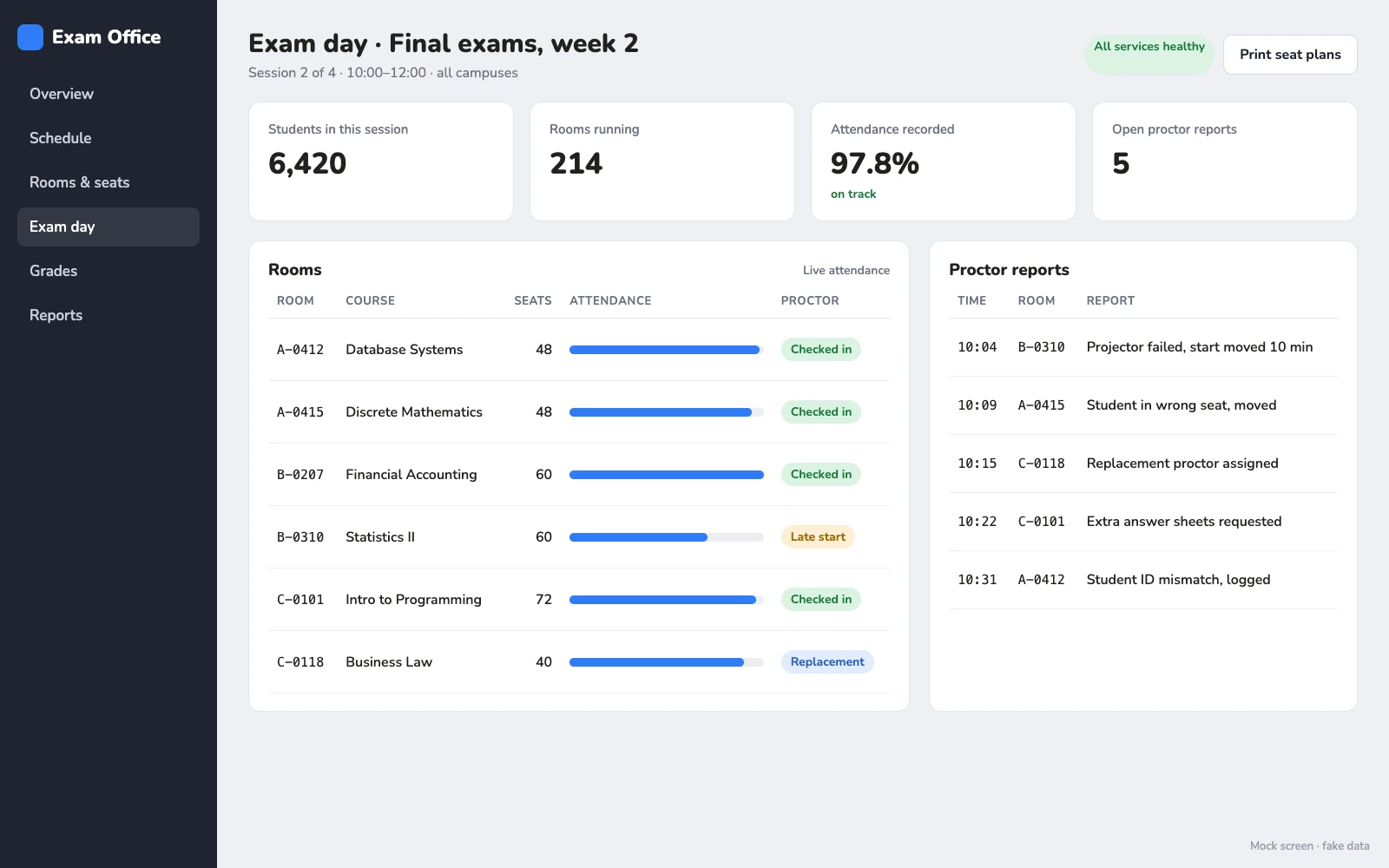Image resolution: width=1389 pixels, height=868 pixels.
Task: Open Replacement proctor assigned report
Action: [1143, 464]
